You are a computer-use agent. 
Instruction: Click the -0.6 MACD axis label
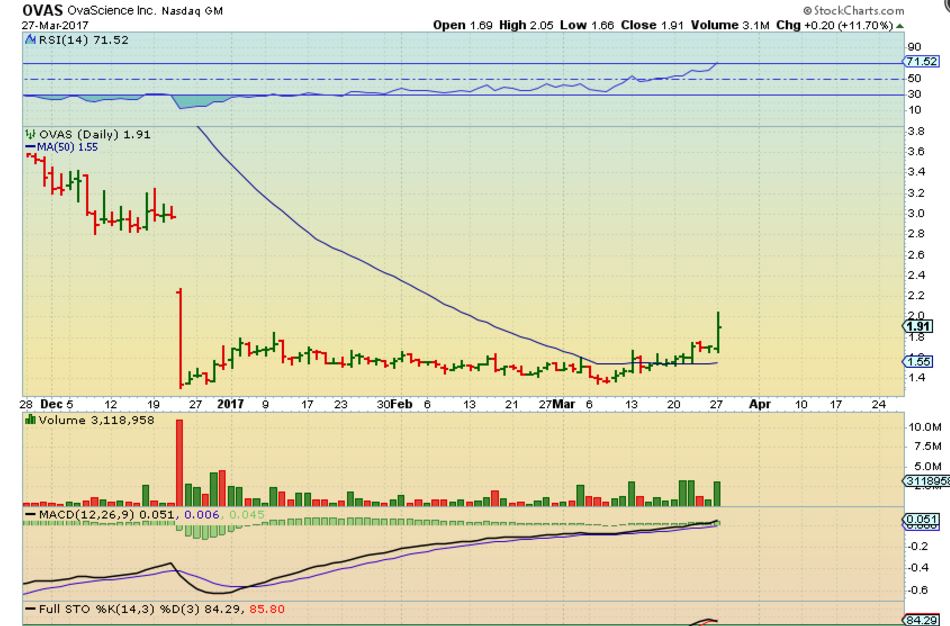point(919,590)
